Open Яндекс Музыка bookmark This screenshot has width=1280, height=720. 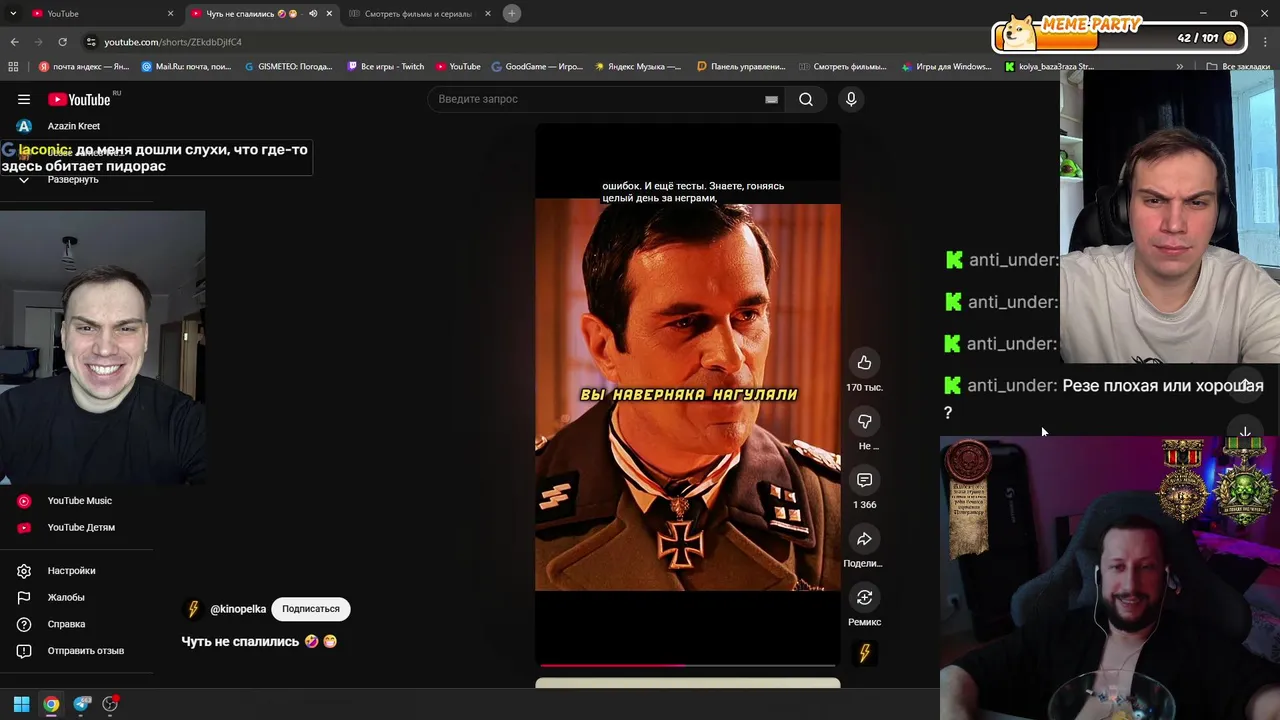point(638,67)
